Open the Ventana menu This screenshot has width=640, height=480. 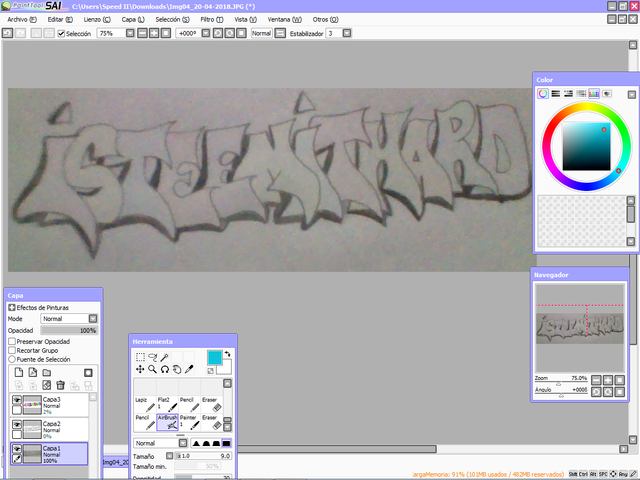click(x=284, y=19)
